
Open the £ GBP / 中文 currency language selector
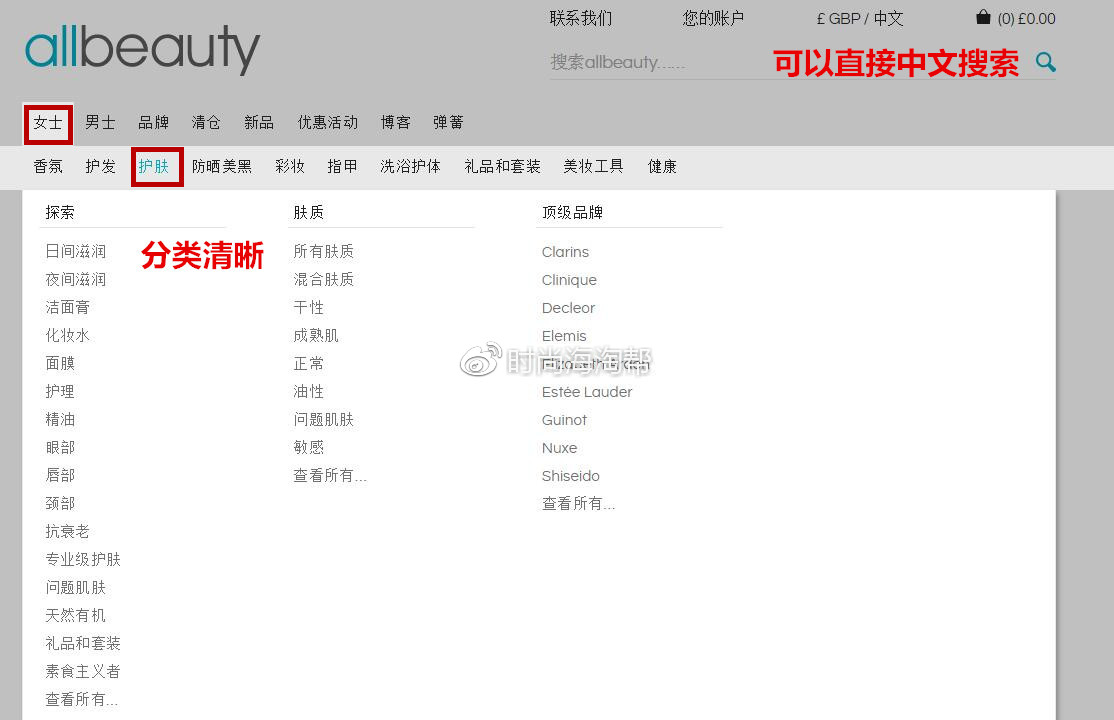859,19
